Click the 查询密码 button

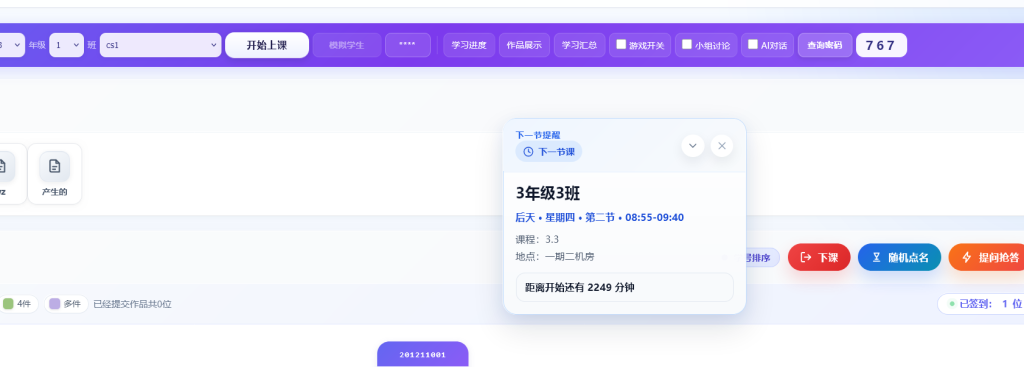pyautogui.click(x=825, y=45)
